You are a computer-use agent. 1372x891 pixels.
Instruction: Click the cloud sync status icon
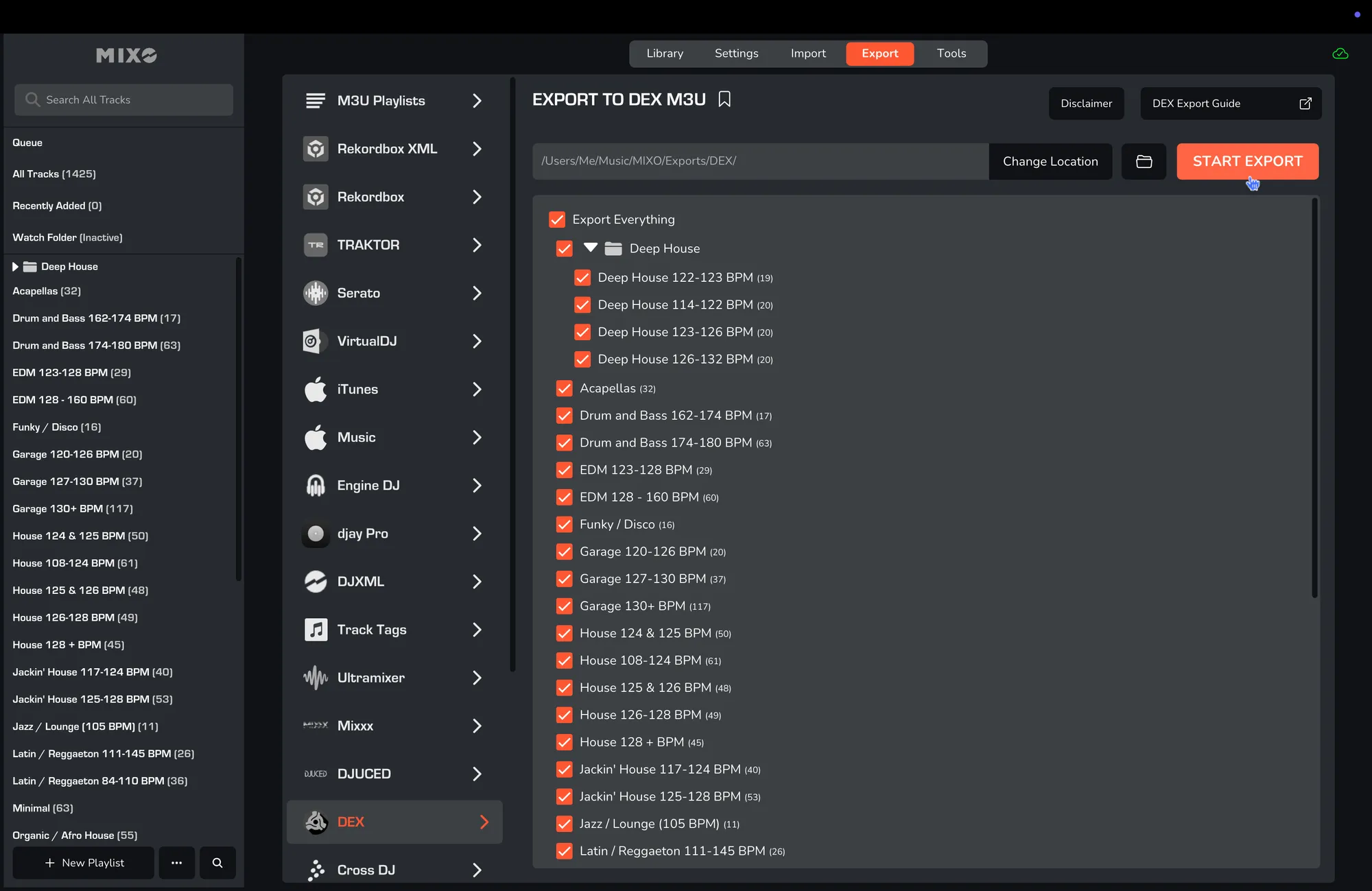(x=1340, y=54)
